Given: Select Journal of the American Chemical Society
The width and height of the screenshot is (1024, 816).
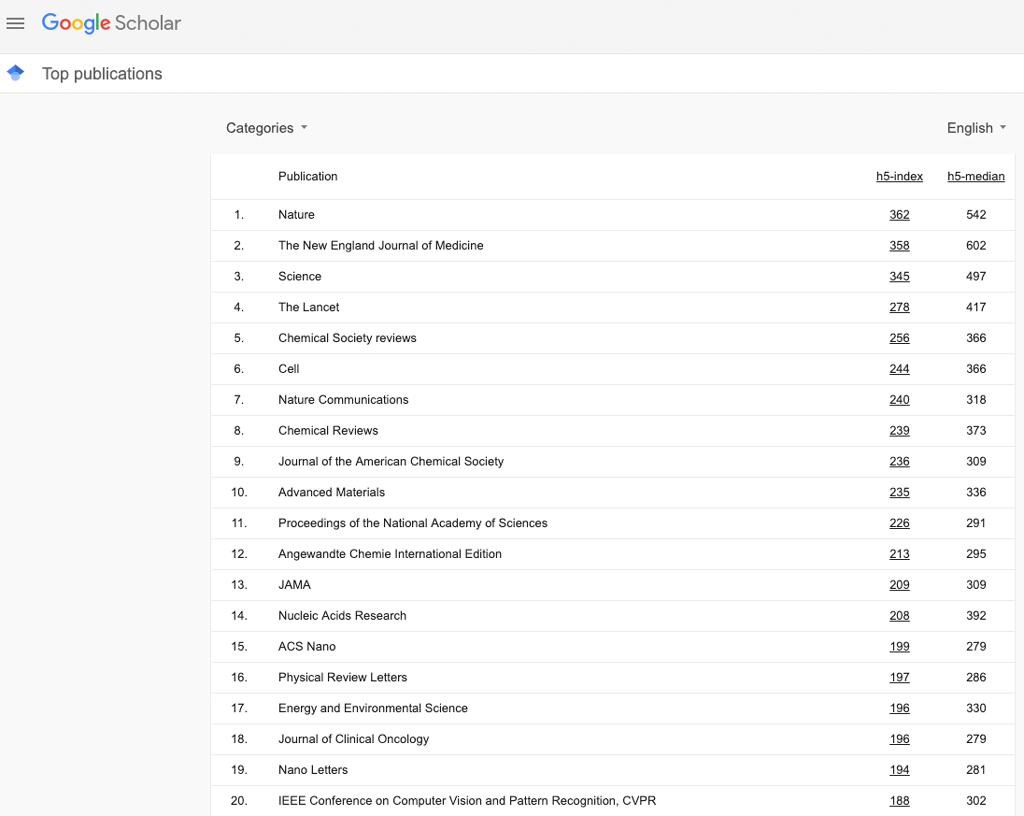Looking at the screenshot, I should [x=391, y=462].
